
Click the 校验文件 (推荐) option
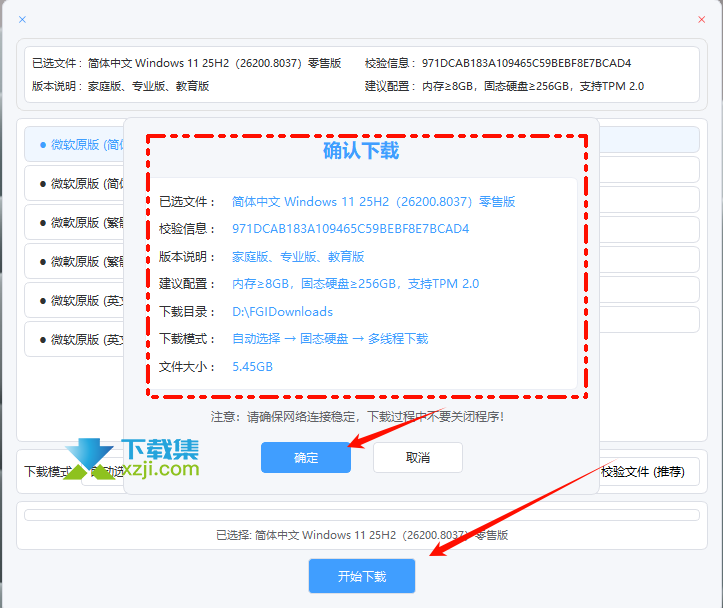642,472
